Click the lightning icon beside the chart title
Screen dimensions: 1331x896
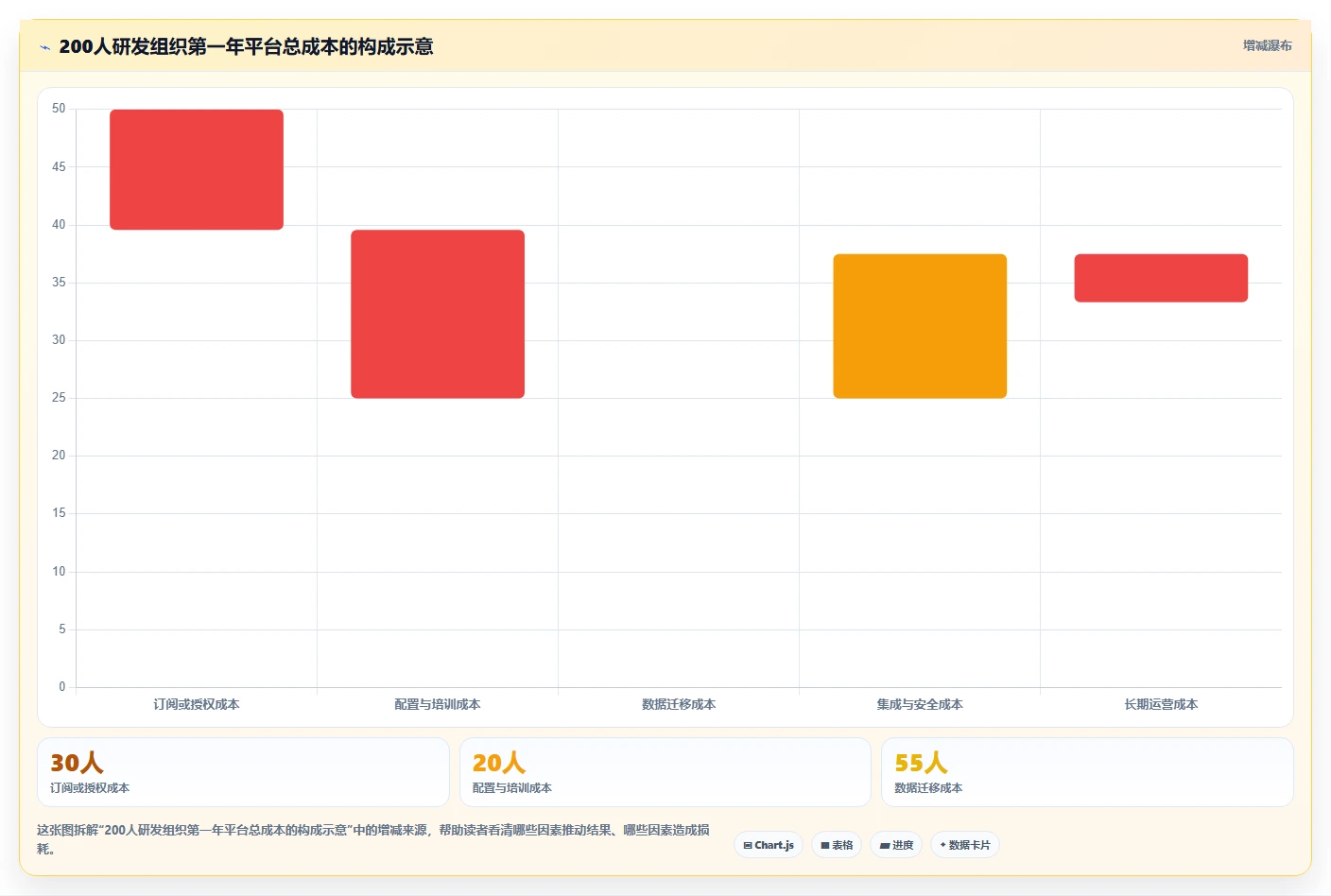[44, 47]
